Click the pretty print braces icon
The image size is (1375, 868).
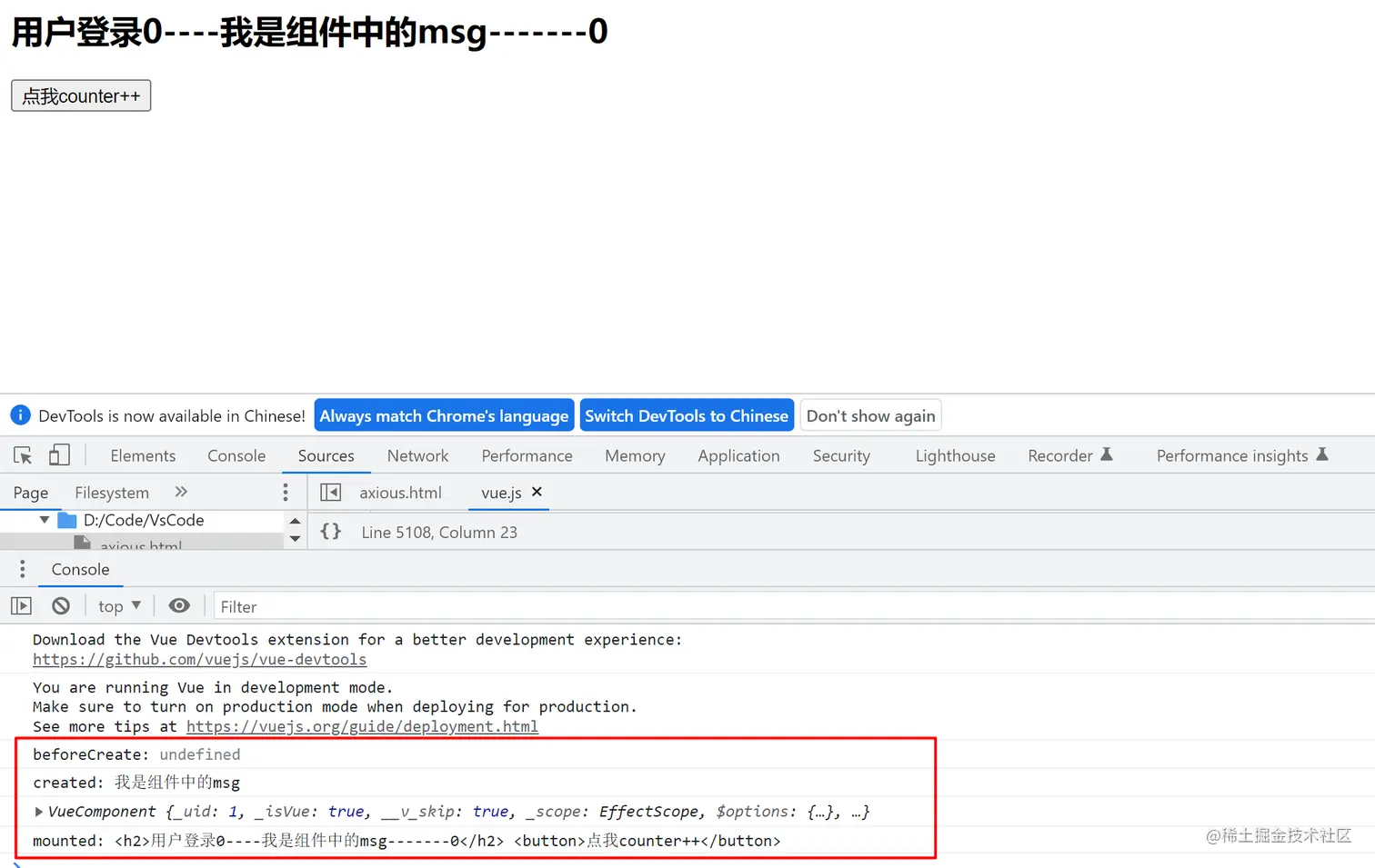pyautogui.click(x=331, y=531)
